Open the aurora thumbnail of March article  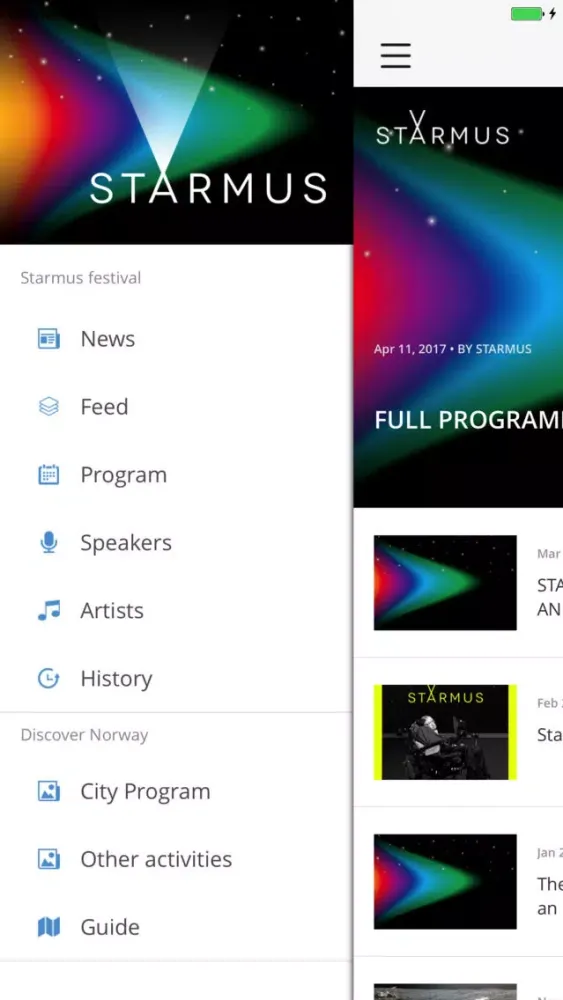(445, 582)
